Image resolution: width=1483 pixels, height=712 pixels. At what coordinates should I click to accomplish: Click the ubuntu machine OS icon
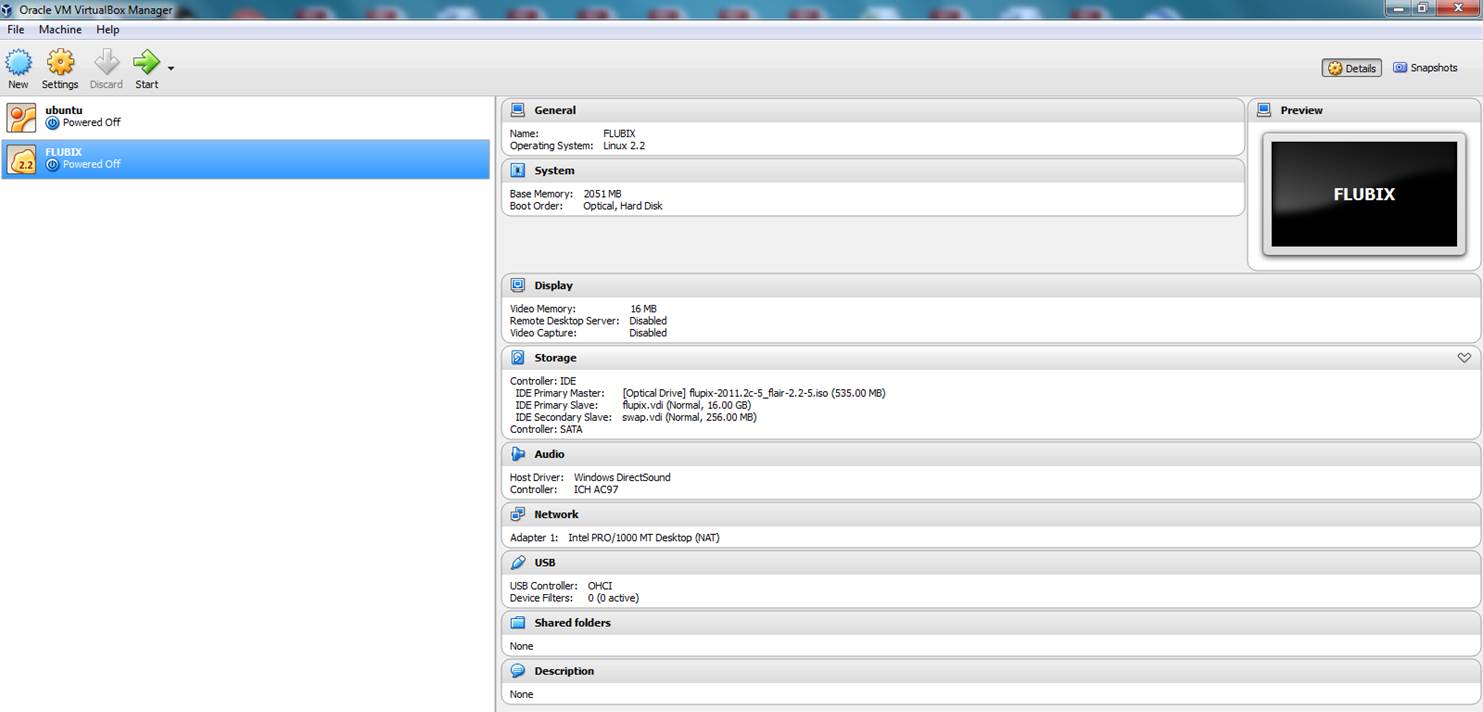click(21, 117)
